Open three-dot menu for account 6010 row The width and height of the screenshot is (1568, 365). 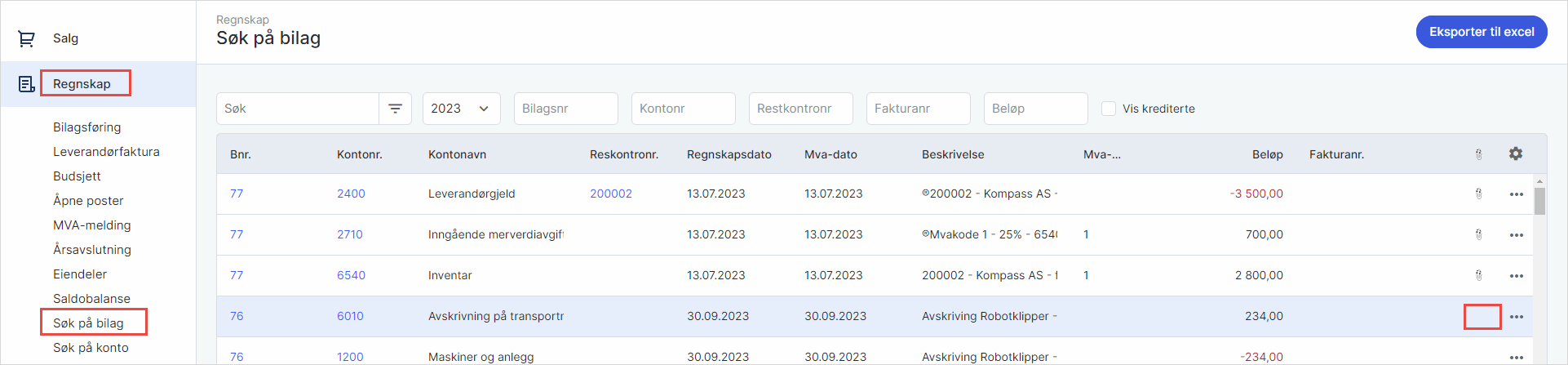1516,317
